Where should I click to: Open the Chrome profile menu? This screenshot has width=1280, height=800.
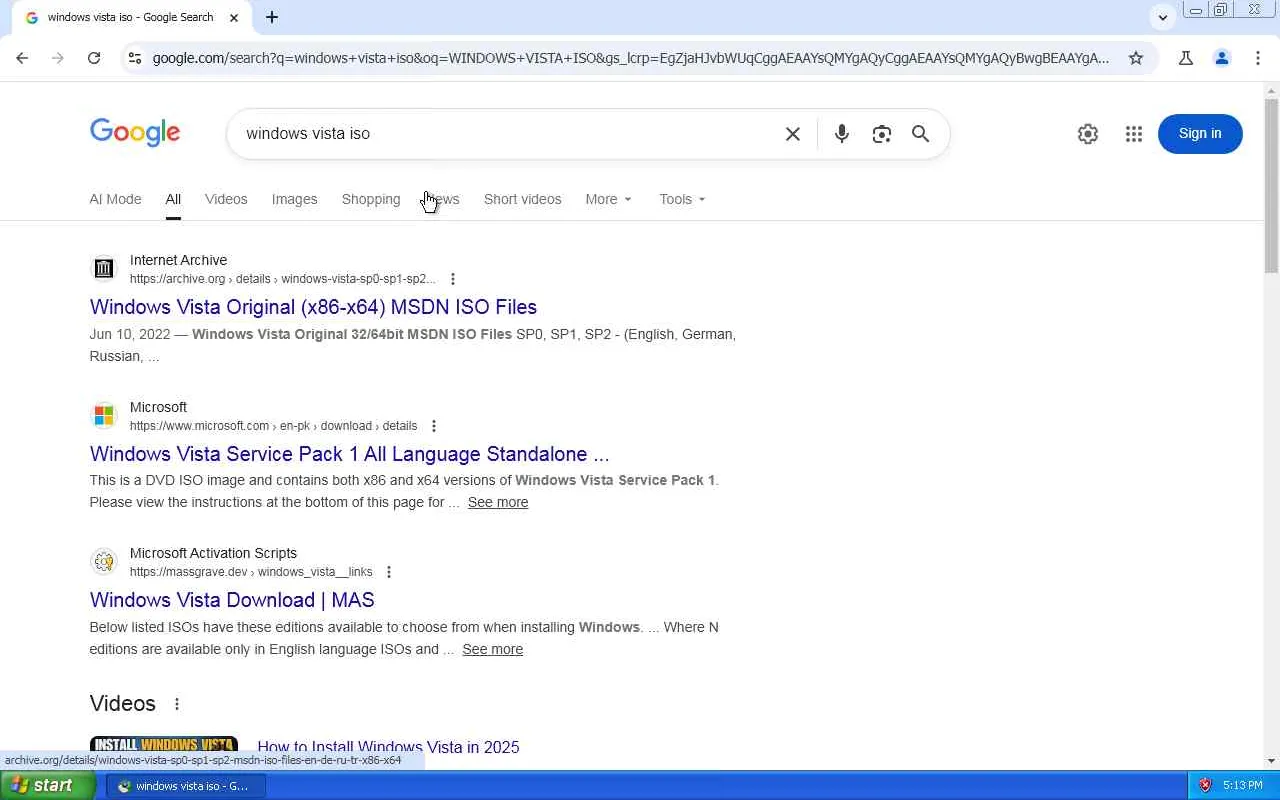pyautogui.click(x=1222, y=58)
